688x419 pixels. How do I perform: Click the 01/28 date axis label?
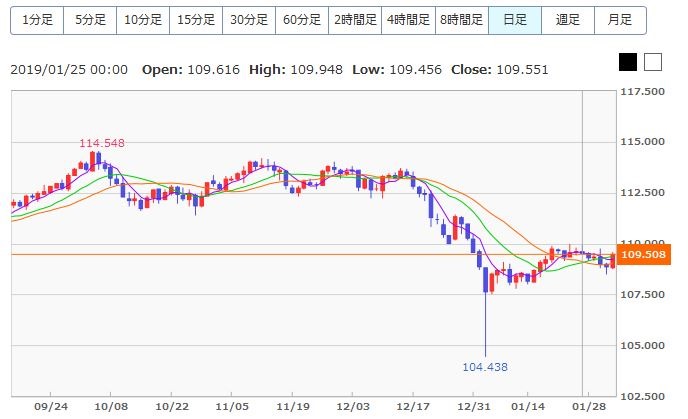tap(589, 407)
